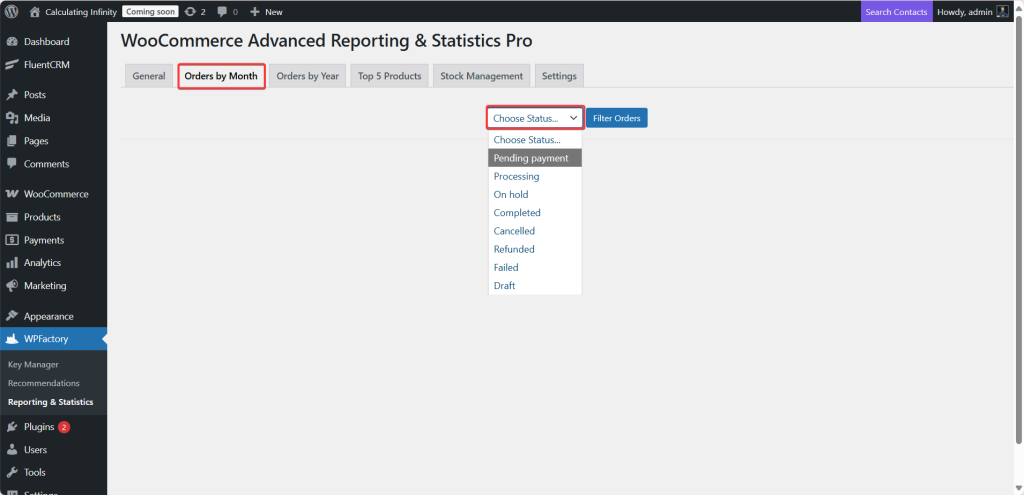Click the WooCommerce logo icon
Image resolution: width=1024 pixels, height=495 pixels.
click(12, 194)
